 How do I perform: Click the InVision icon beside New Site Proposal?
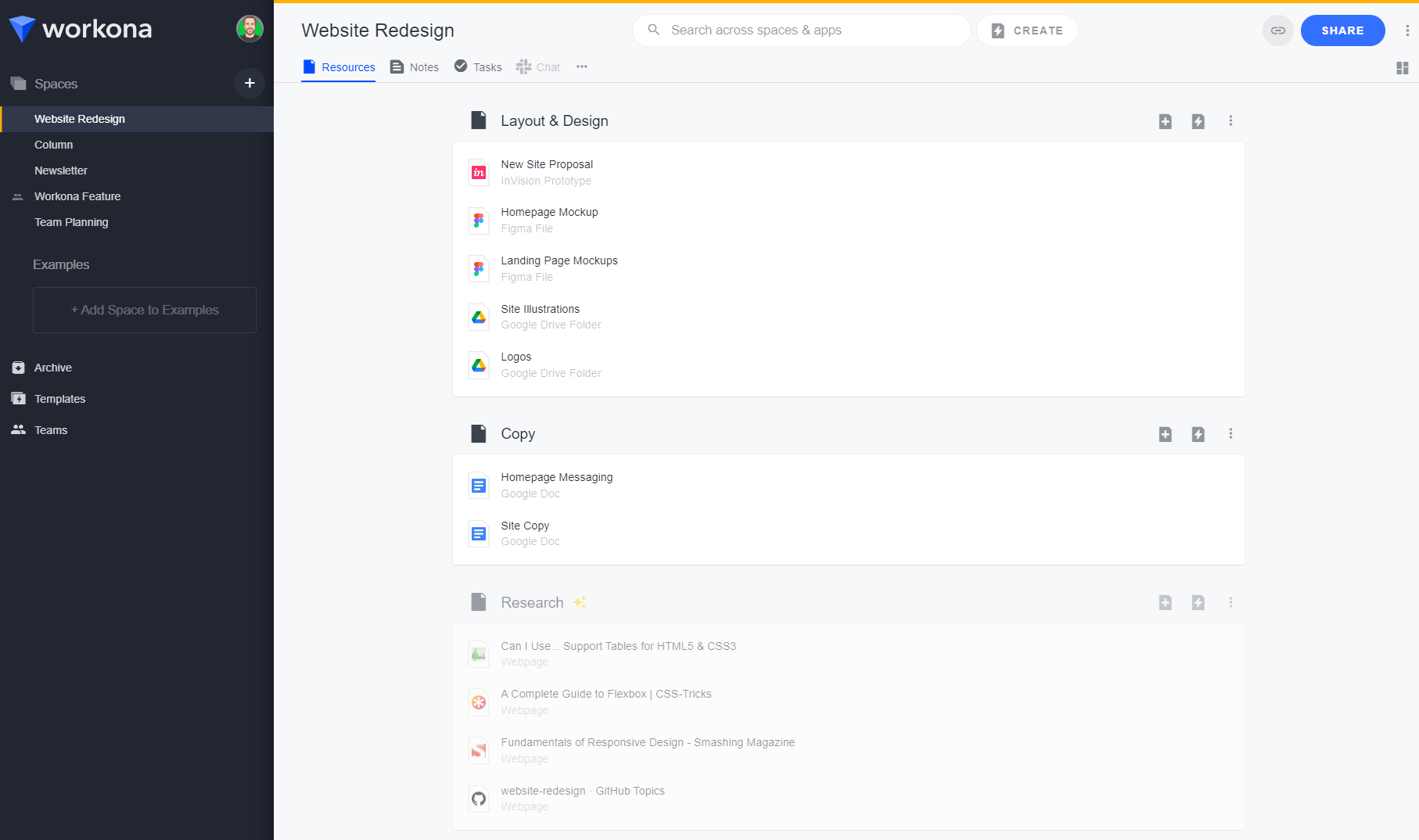click(x=479, y=172)
